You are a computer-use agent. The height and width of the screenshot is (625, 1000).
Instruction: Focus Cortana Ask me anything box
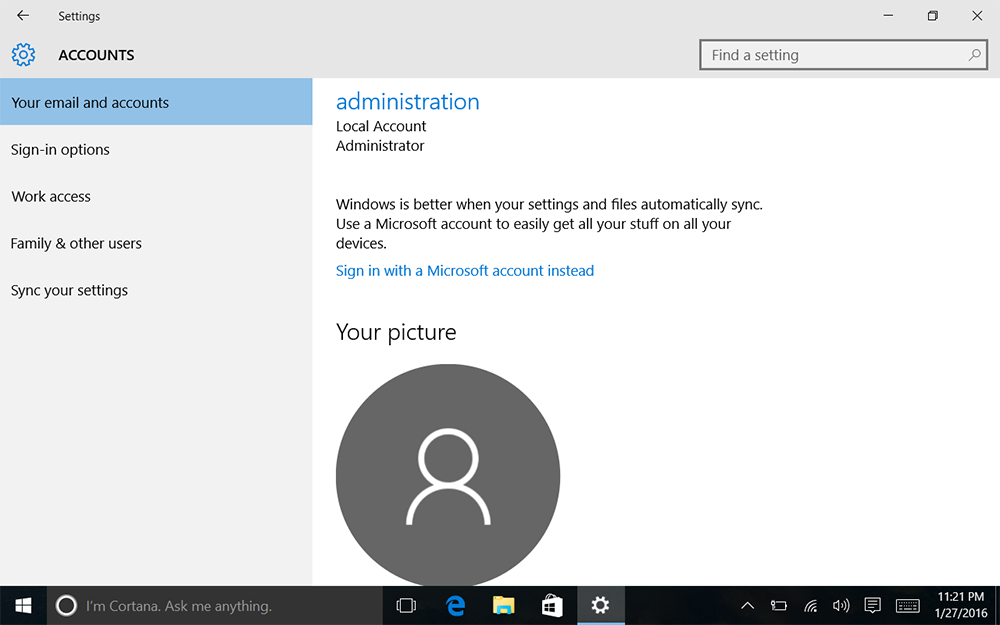[x=215, y=605]
